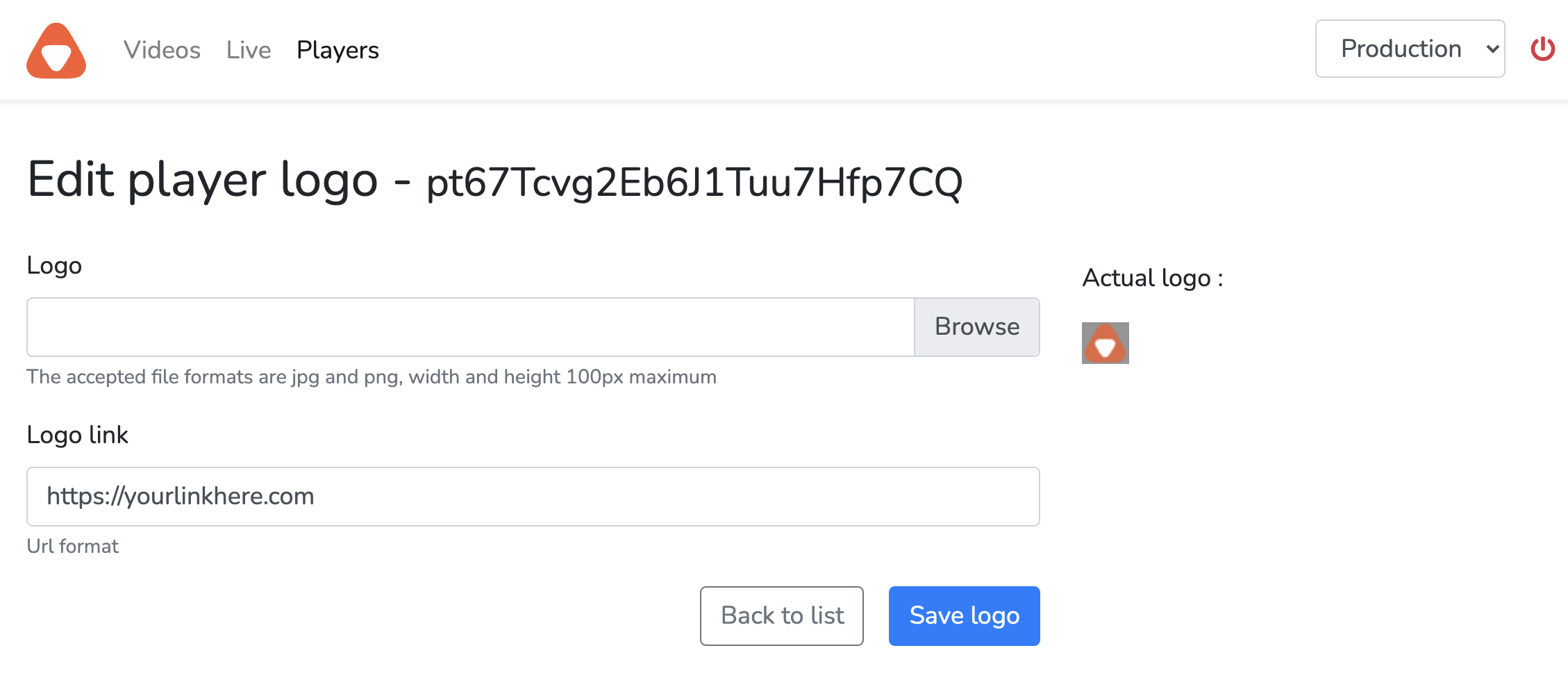Viewport: 1568px width, 689px height.
Task: Expand environment selector using chevron arrow
Action: tap(1492, 49)
